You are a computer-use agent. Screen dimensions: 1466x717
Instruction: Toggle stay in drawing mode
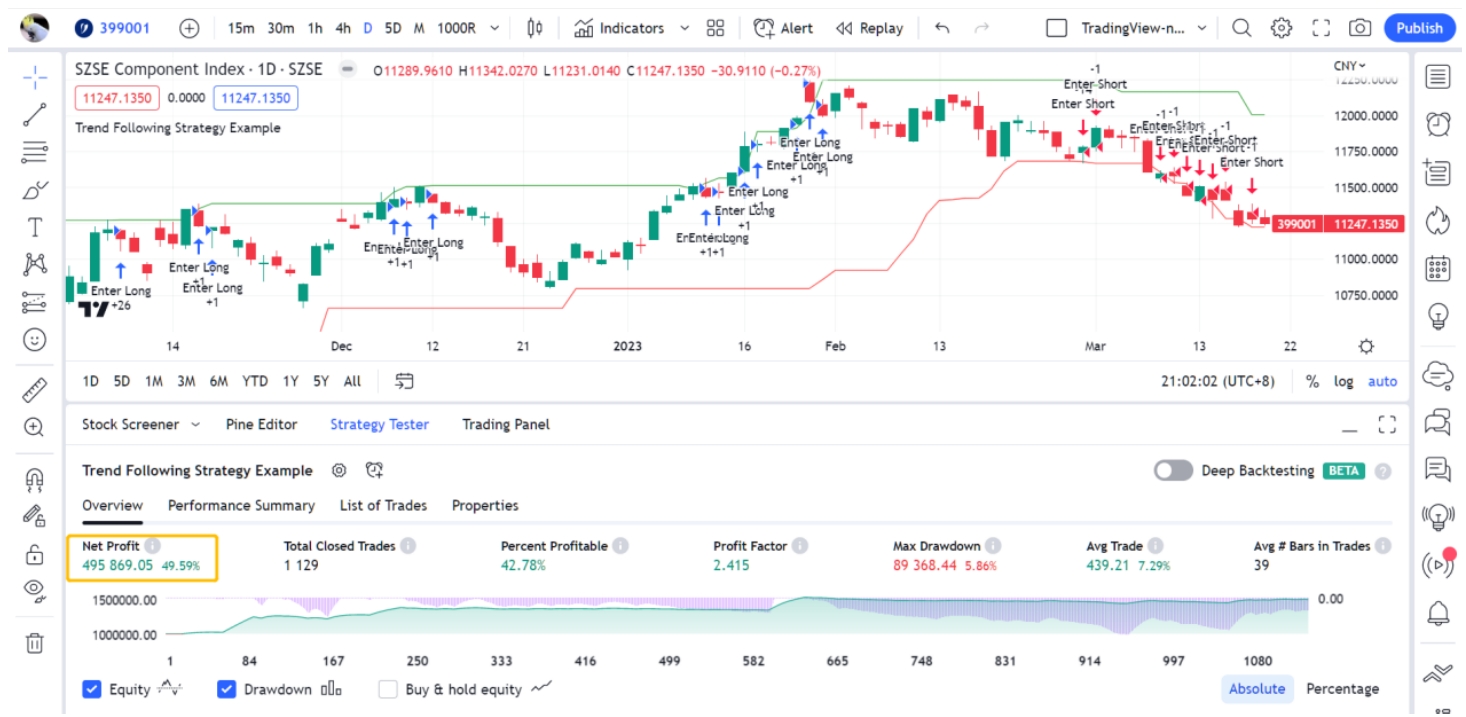click(x=35, y=515)
